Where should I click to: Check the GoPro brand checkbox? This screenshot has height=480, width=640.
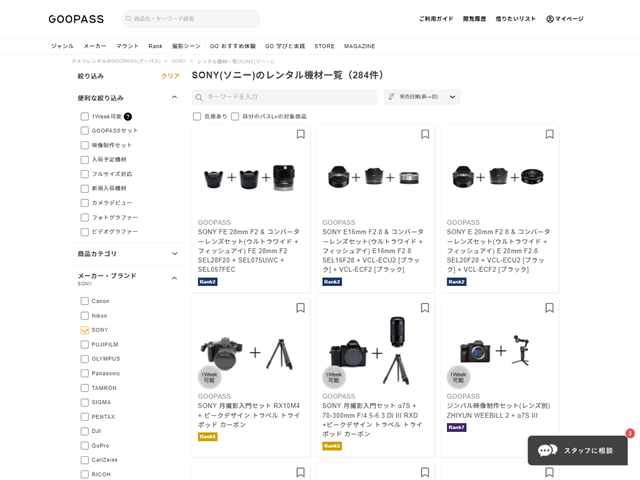click(x=84, y=445)
